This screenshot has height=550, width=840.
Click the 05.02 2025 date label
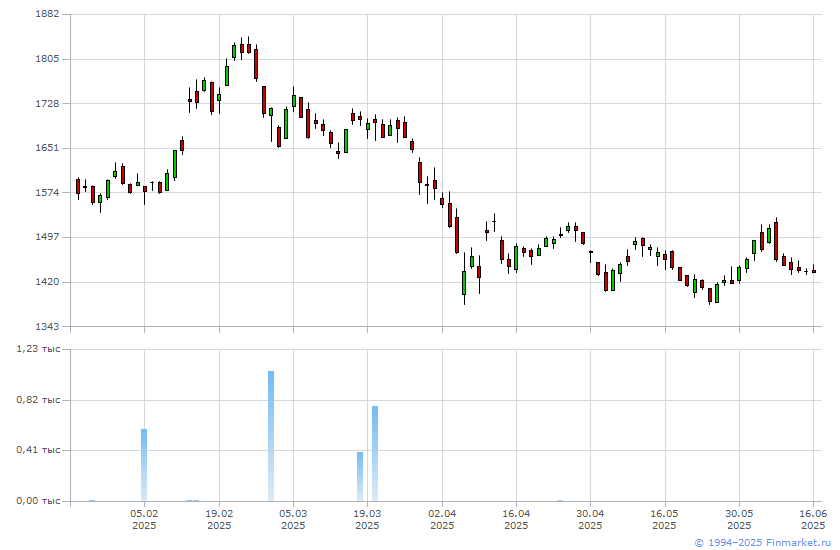point(144,519)
